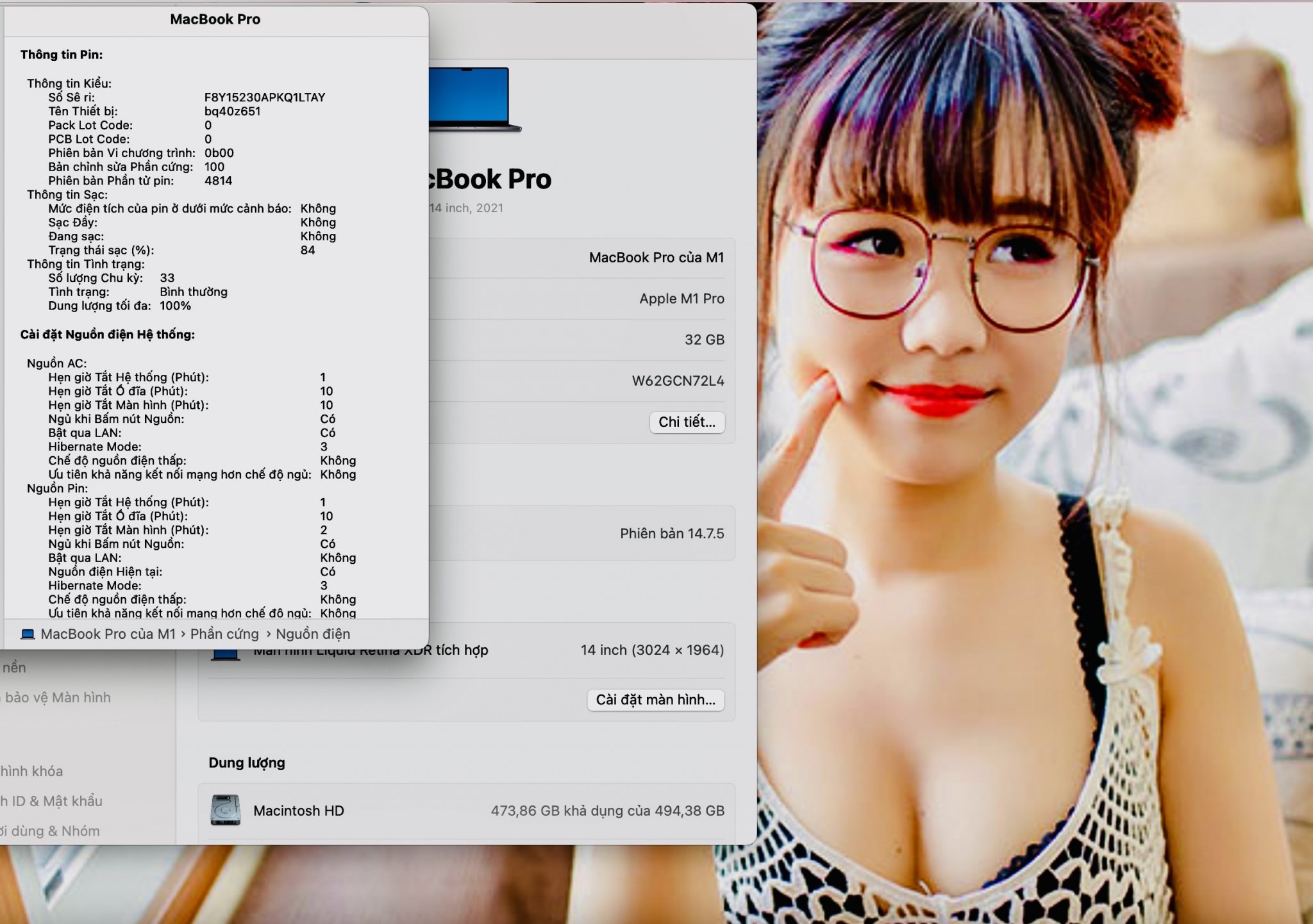Select 'MacBook Pro của M1' in path bar

tap(108, 634)
